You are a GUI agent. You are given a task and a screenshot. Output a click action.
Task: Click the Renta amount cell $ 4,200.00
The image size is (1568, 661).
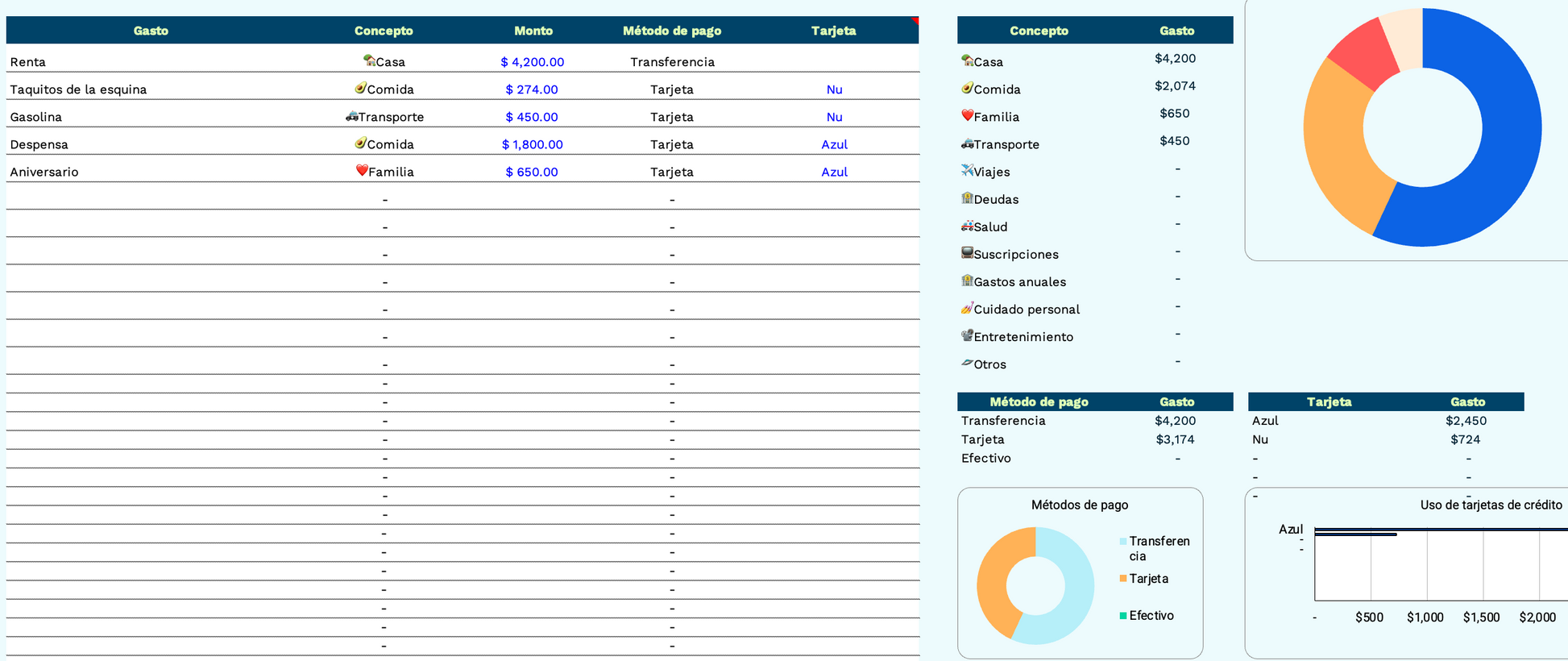[532, 62]
